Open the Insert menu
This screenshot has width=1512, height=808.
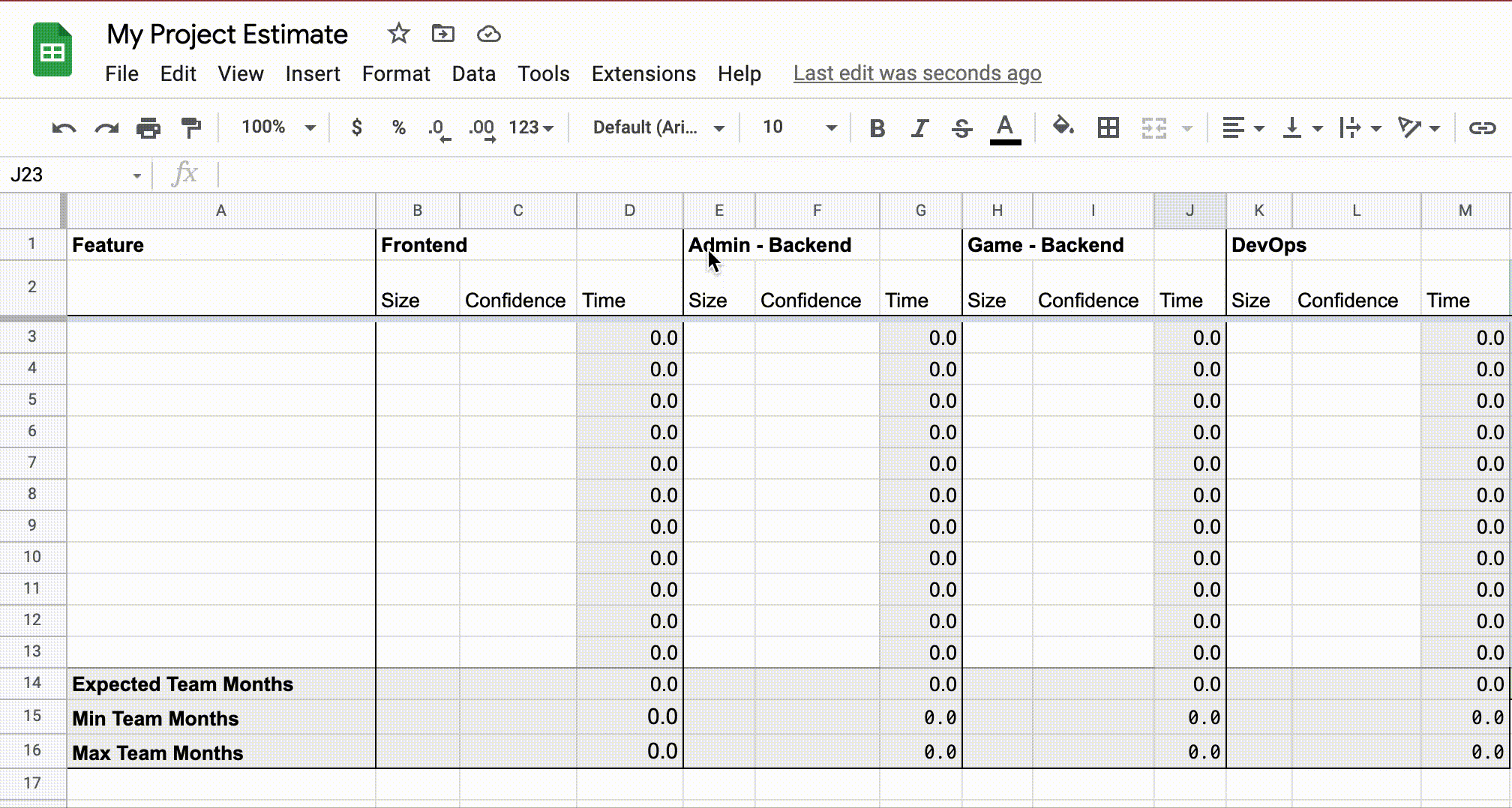pyautogui.click(x=313, y=73)
